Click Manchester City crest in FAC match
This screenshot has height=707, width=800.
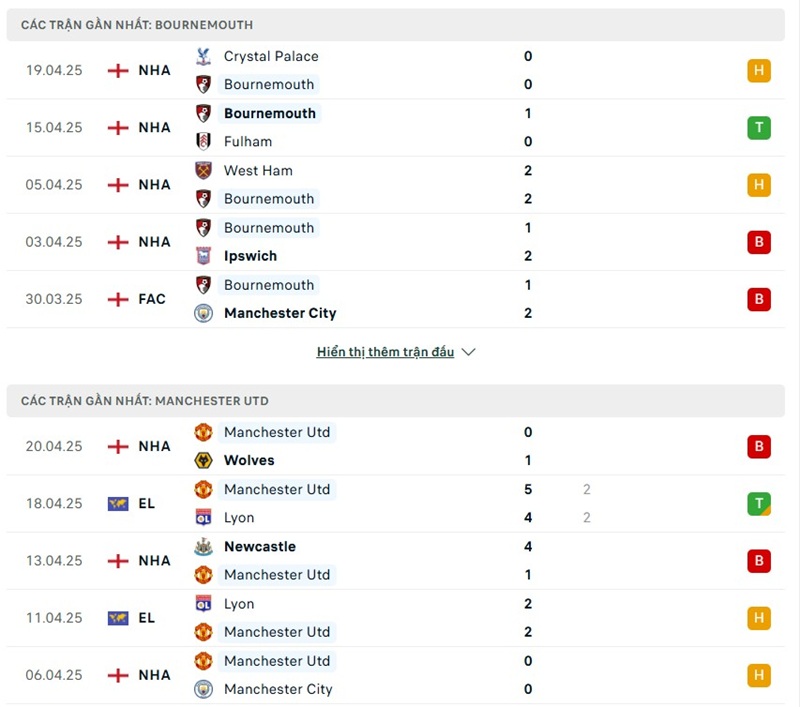tap(203, 313)
